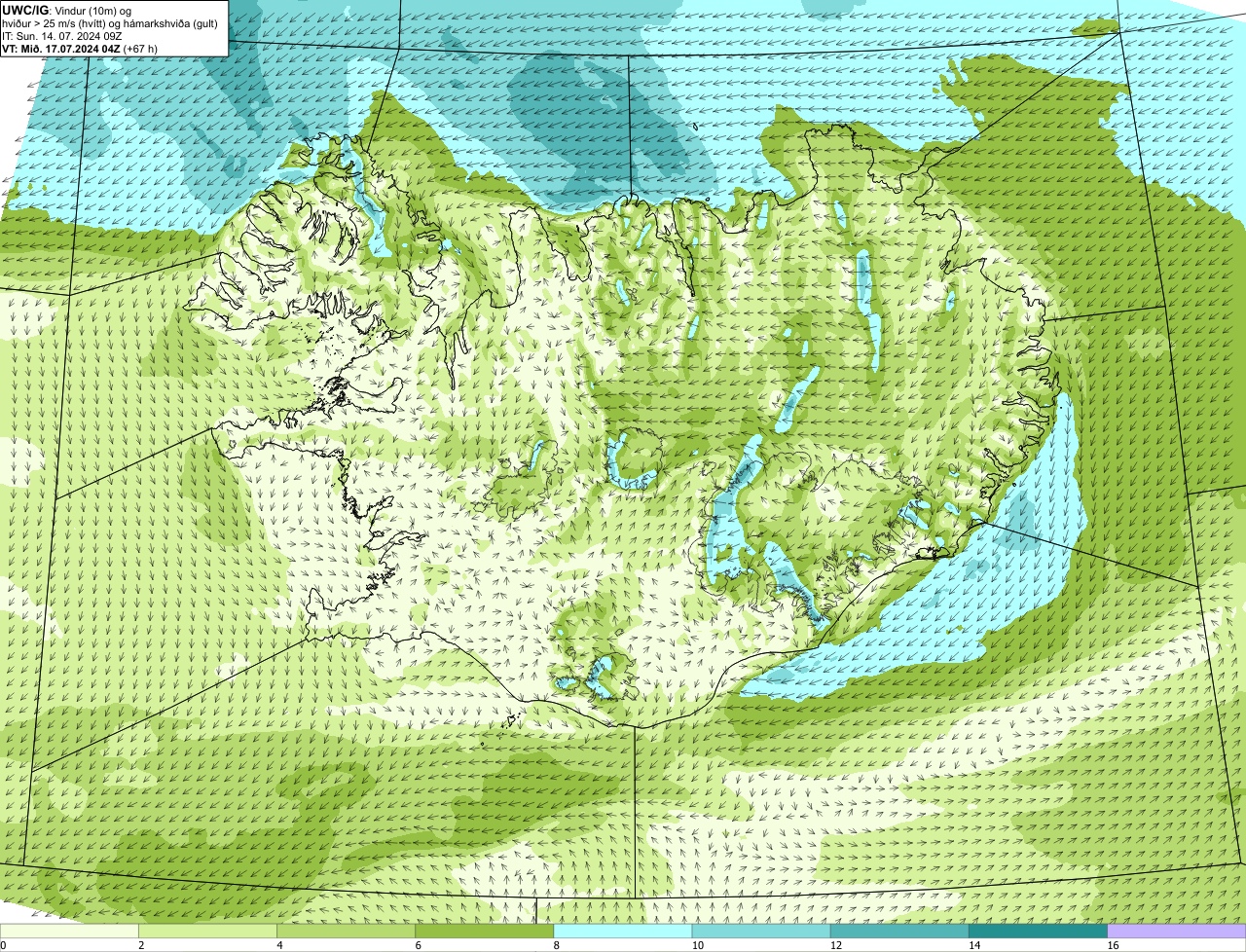This screenshot has width=1246, height=952.
Task: Click the light cyan 8–10 m/s legend swatch
Action: (x=623, y=932)
